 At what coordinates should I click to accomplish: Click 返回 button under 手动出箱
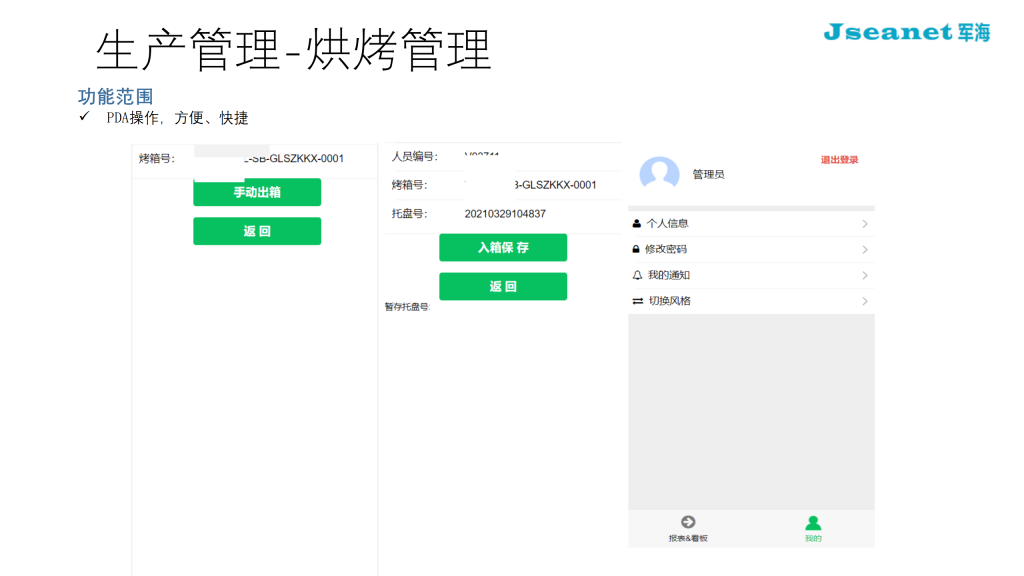(257, 231)
